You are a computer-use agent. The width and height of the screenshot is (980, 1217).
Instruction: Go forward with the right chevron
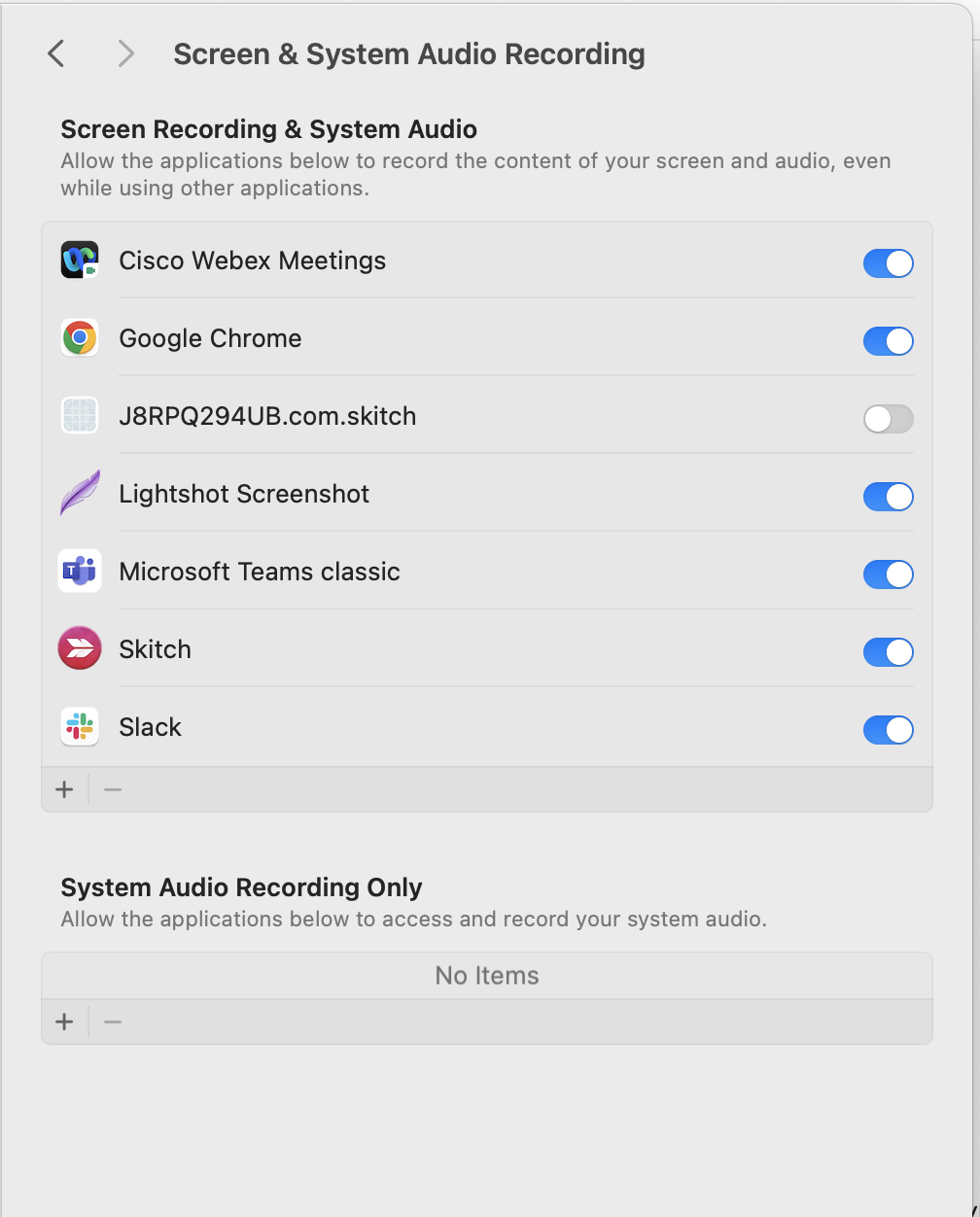[x=125, y=53]
